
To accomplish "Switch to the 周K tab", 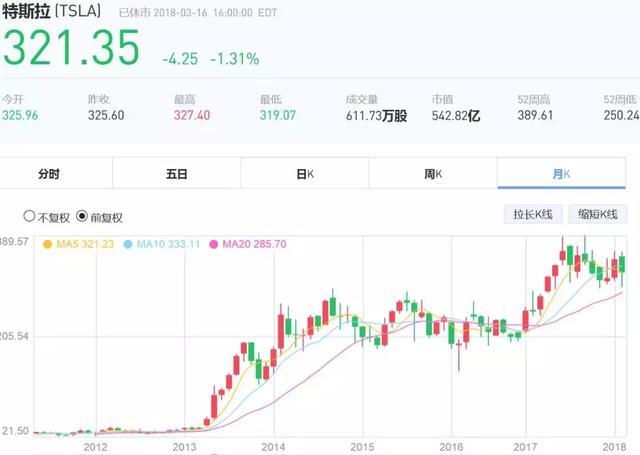I will click(x=433, y=174).
